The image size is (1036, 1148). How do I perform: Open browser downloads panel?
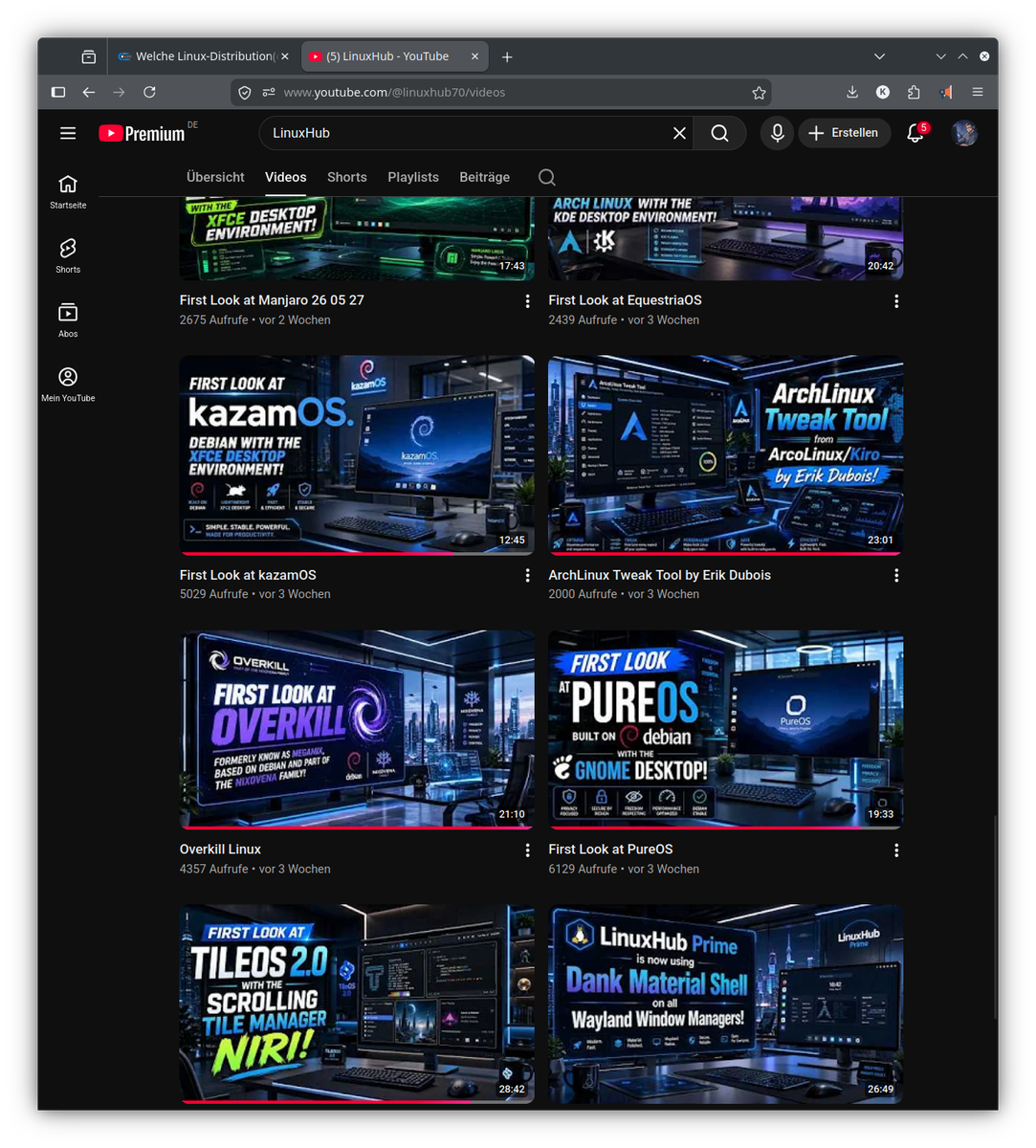tap(852, 92)
